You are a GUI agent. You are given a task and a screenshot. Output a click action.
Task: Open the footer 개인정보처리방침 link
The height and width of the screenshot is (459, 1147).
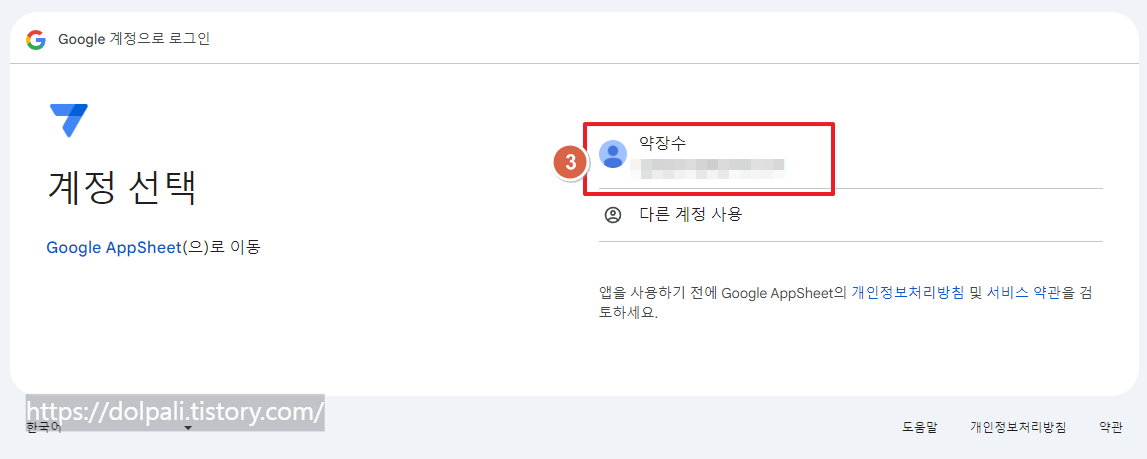[1018, 428]
